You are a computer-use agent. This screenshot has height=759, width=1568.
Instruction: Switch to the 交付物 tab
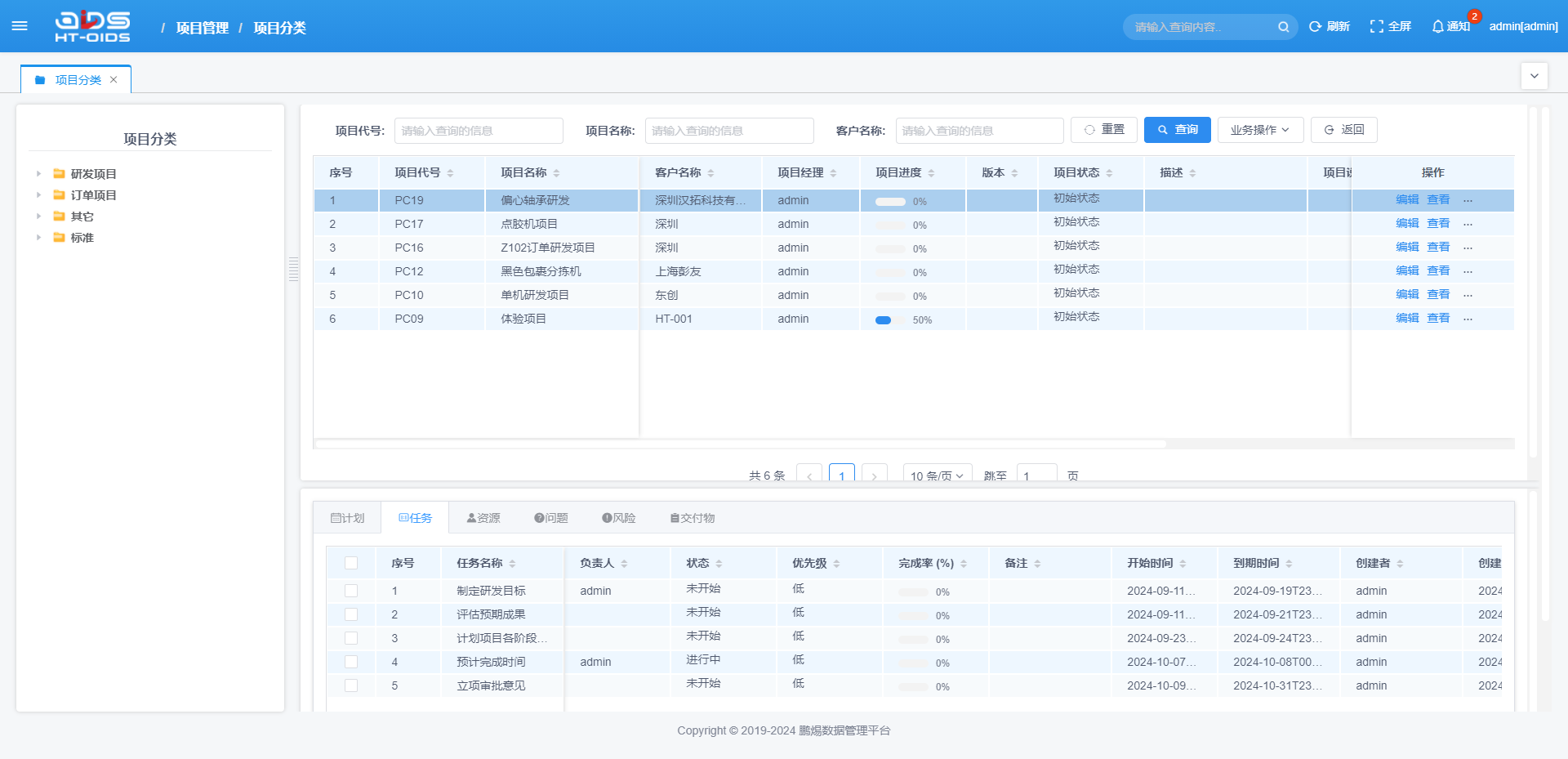693,518
